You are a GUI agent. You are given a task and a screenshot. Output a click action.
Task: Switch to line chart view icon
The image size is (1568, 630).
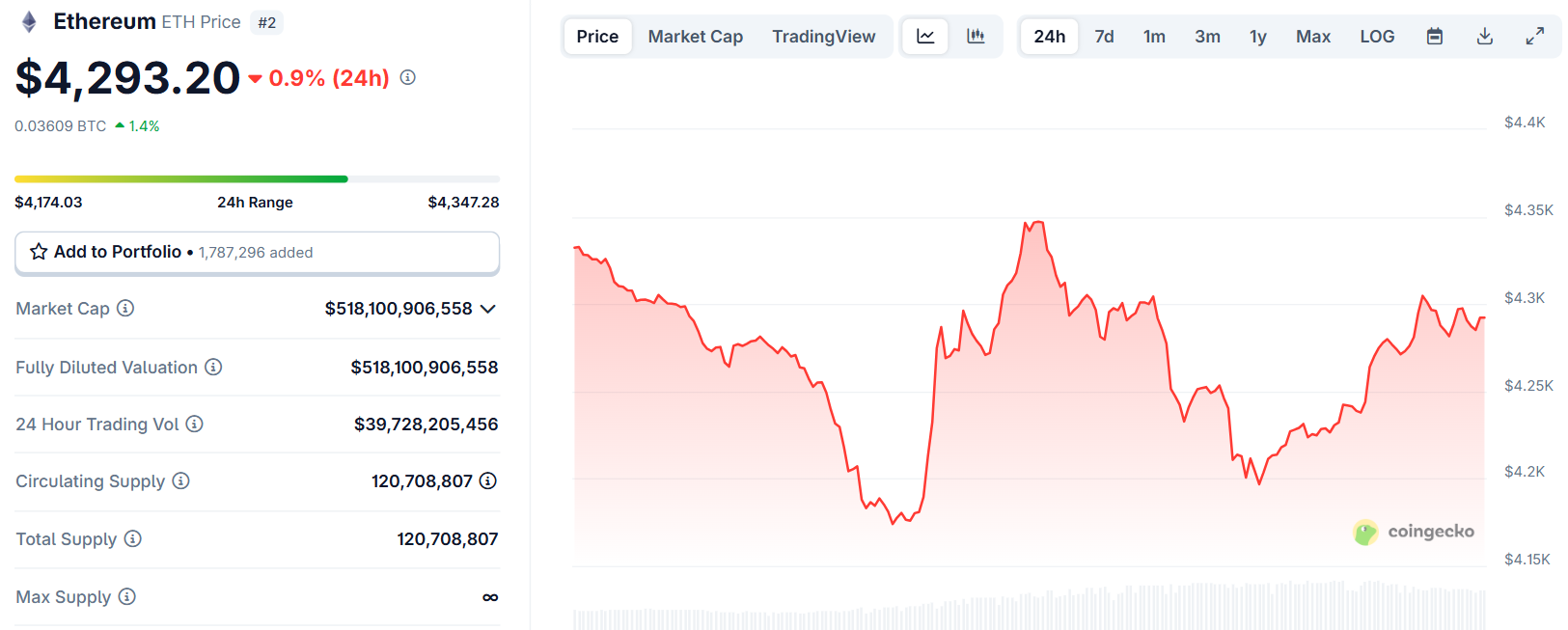[925, 37]
